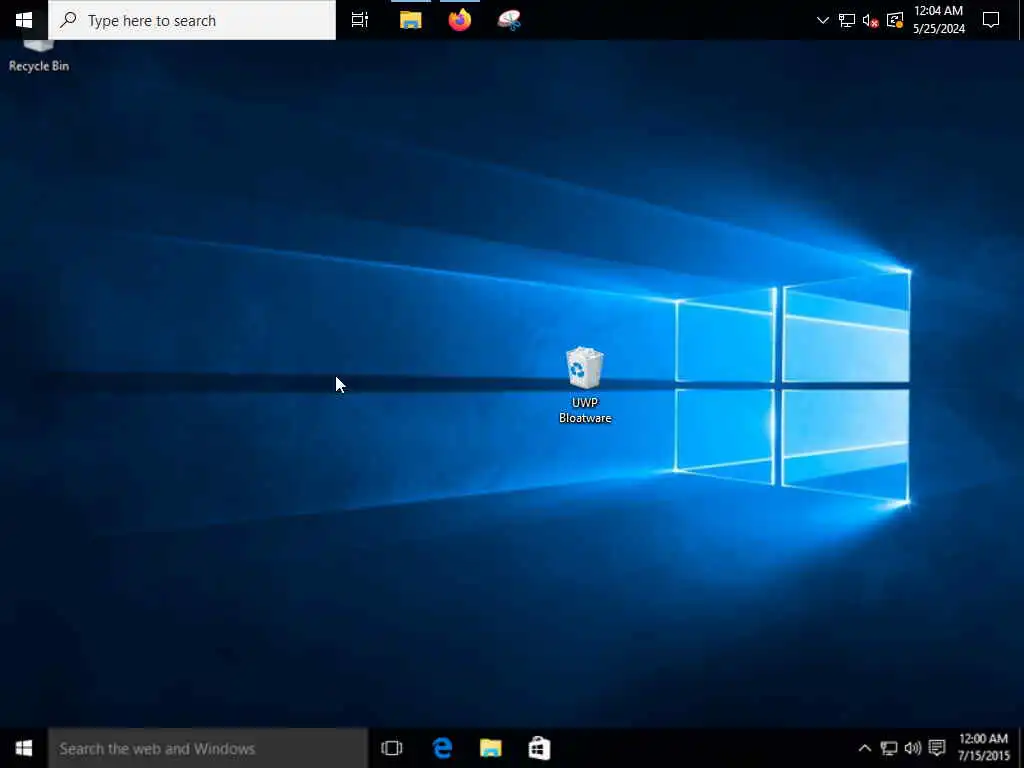Show the 12:00 AM 7/15/2015 clock
The image size is (1024, 768).
pos(984,747)
